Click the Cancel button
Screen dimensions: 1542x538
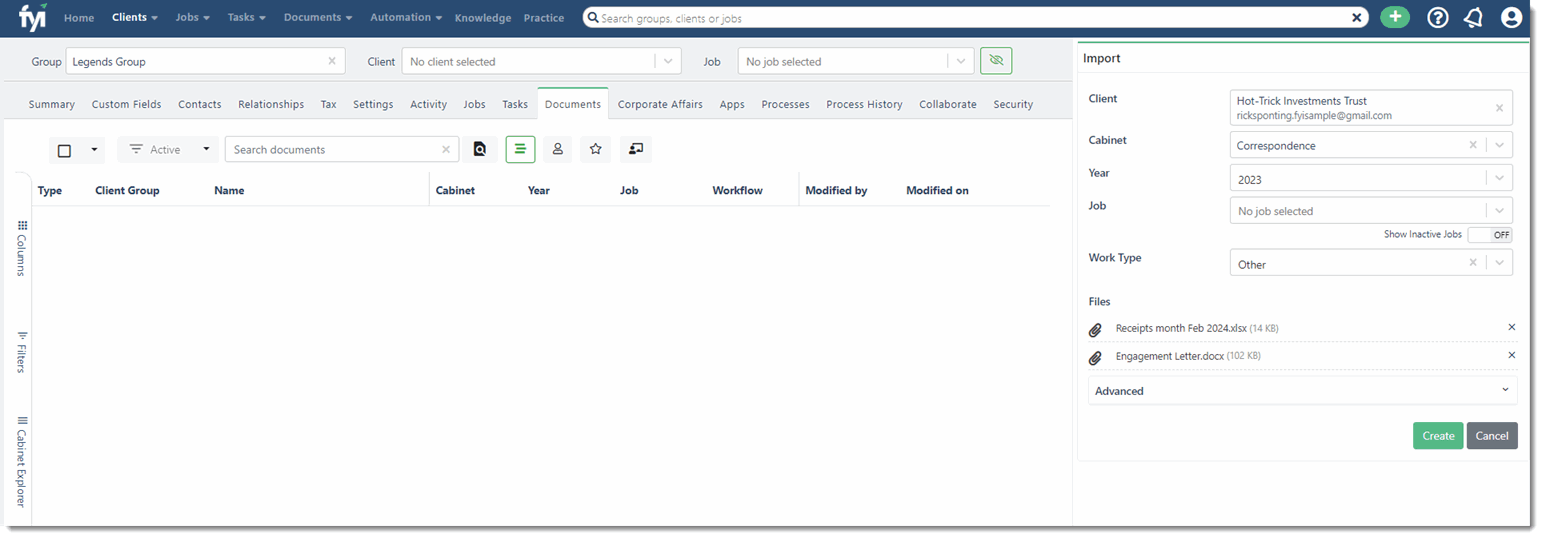1492,436
